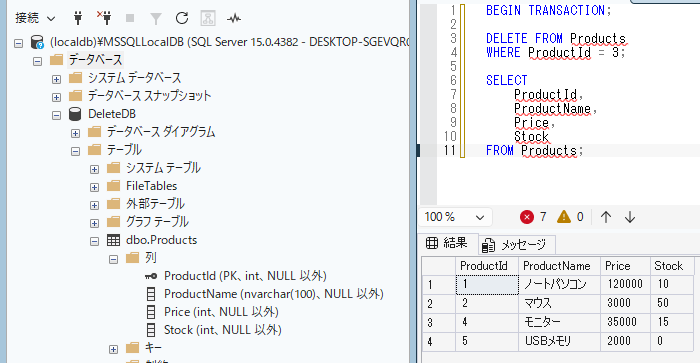
Task: Expand データベース スナップショット node
Action: 56,97
